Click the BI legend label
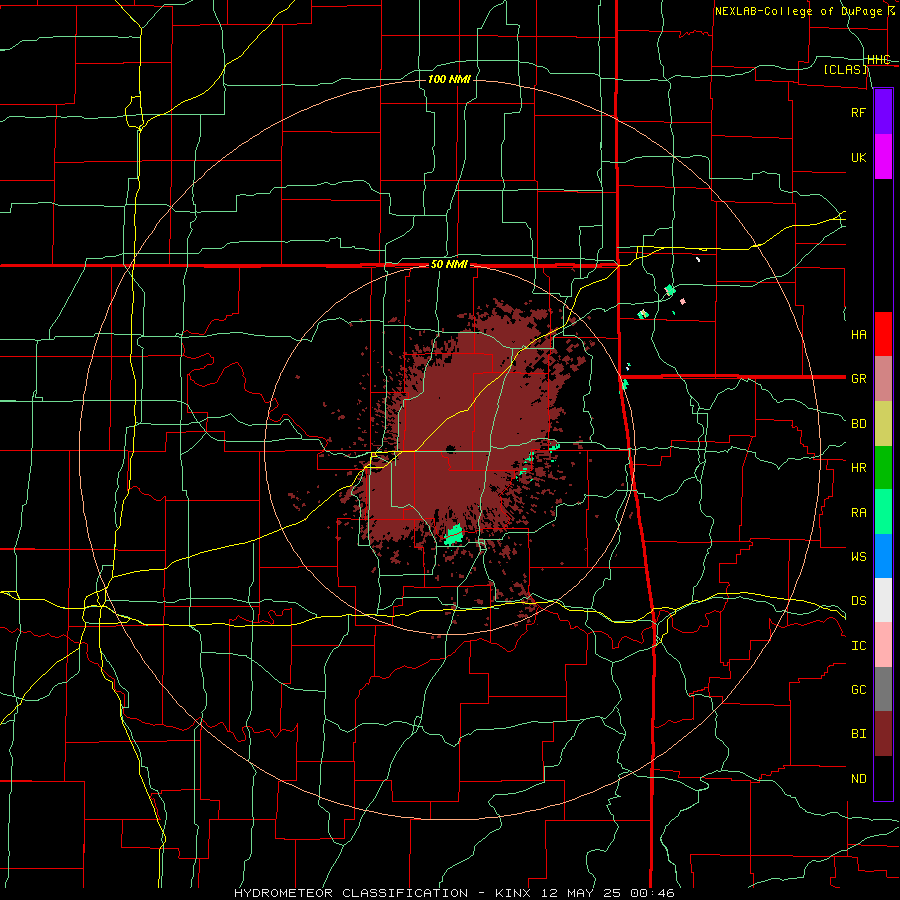The image size is (900, 900). tap(858, 734)
